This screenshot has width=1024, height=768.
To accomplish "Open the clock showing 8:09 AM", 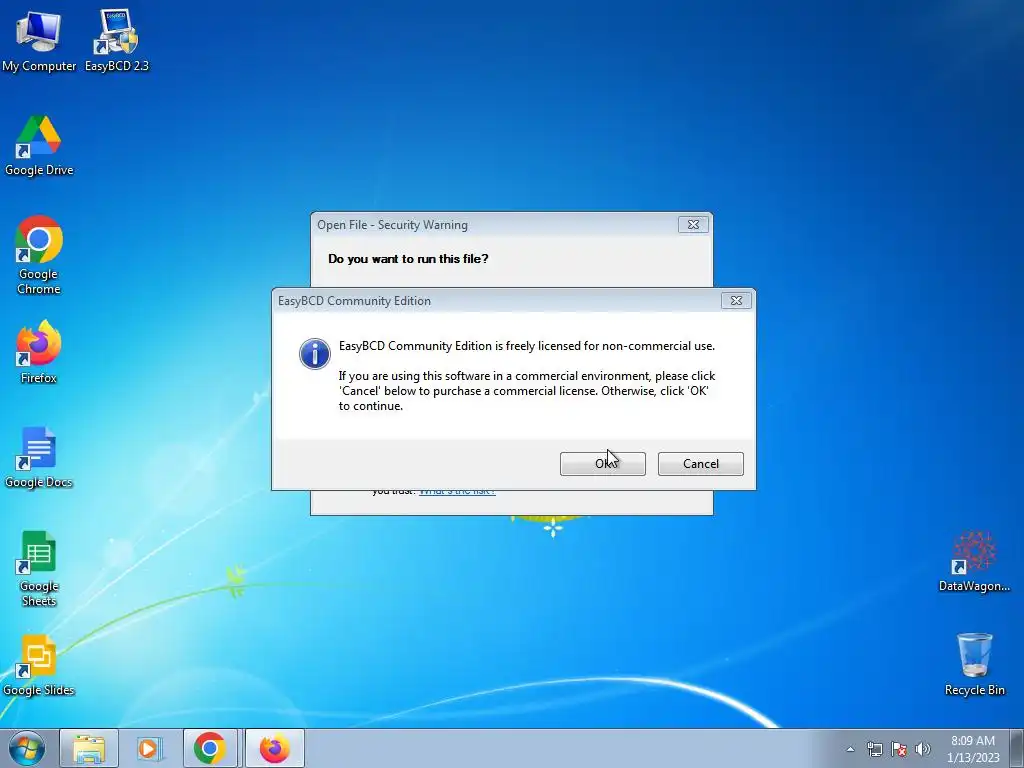I will coord(973,749).
